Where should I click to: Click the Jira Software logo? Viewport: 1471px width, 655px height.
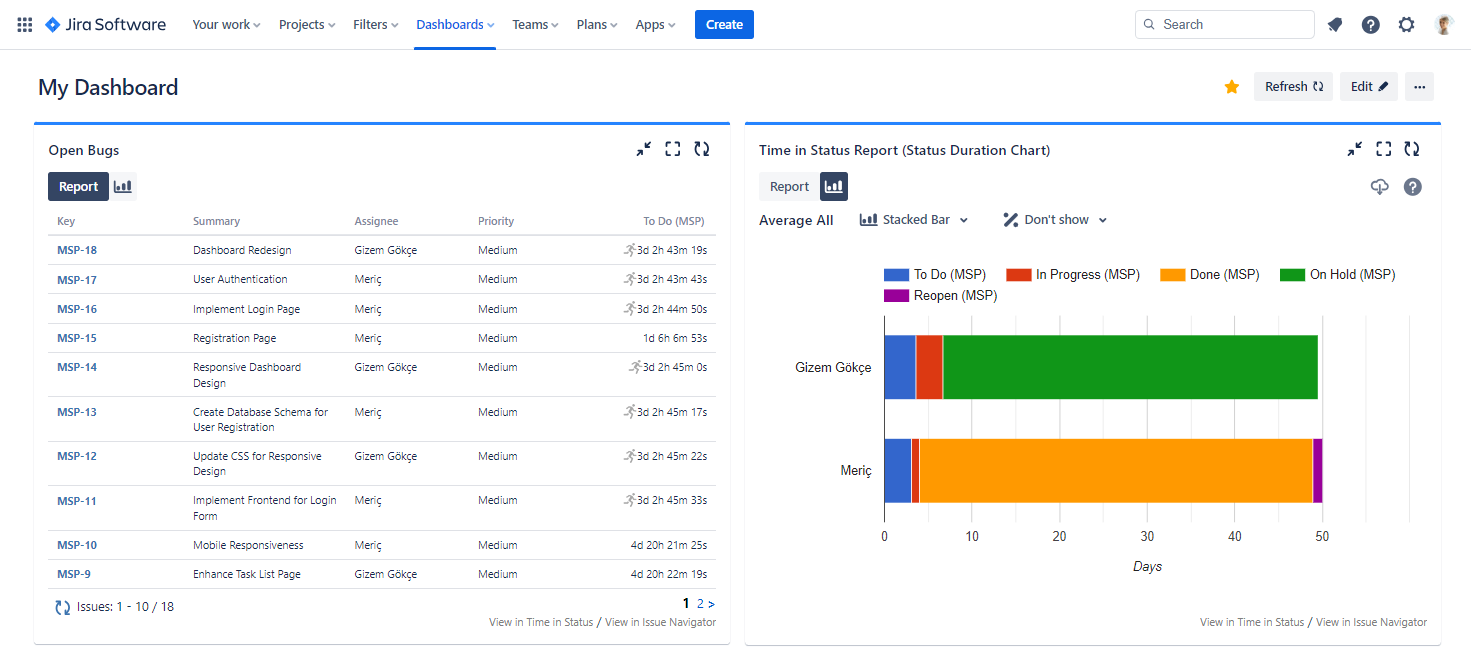point(104,24)
